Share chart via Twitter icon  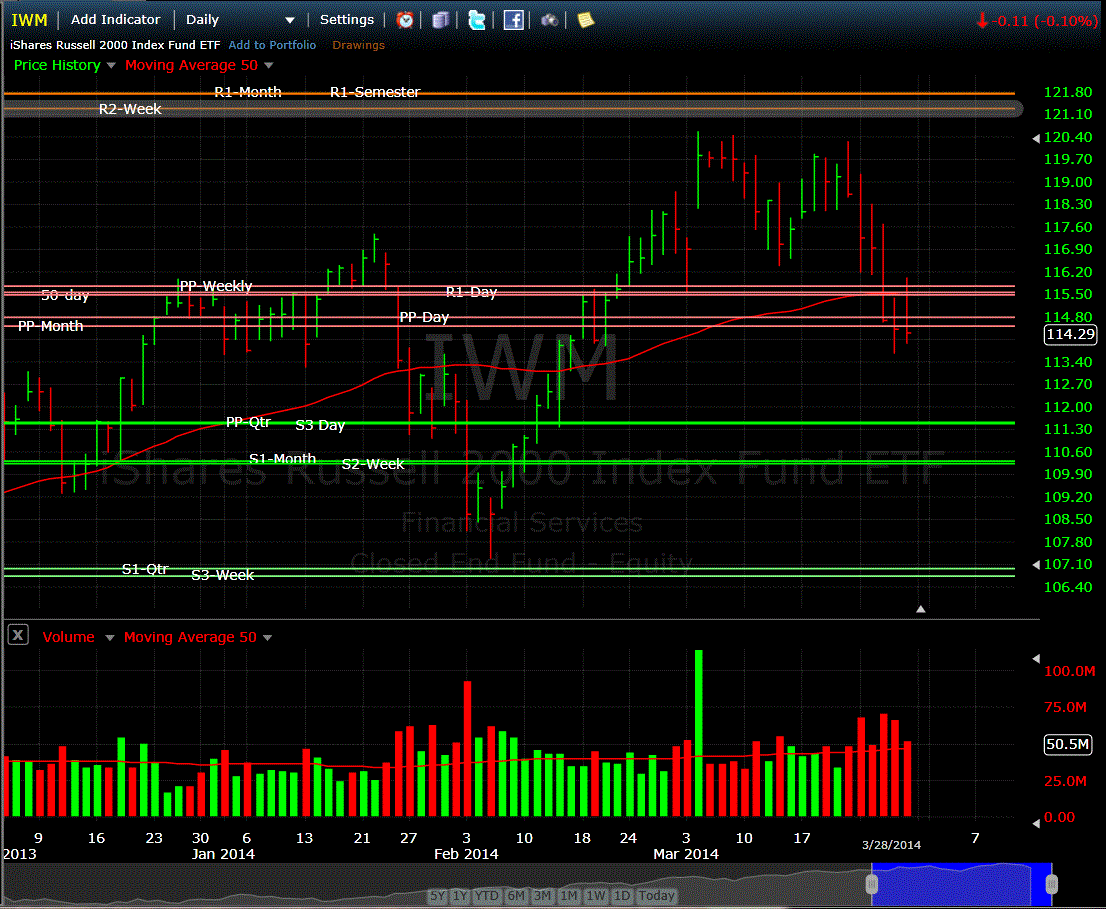[477, 20]
